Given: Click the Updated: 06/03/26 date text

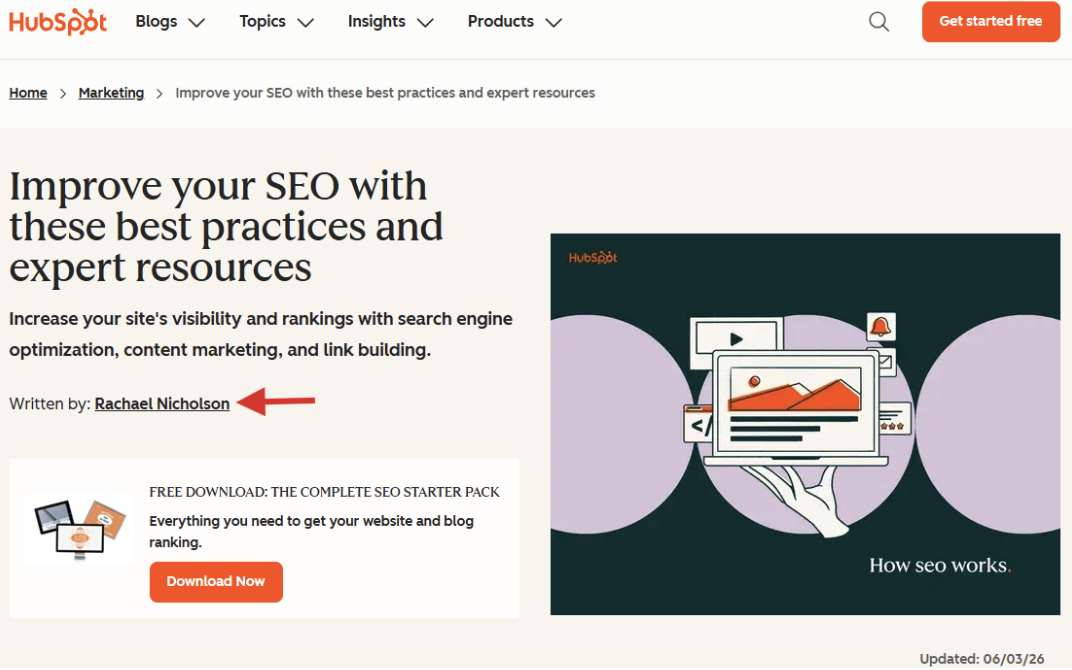Looking at the screenshot, I should tap(982, 659).
